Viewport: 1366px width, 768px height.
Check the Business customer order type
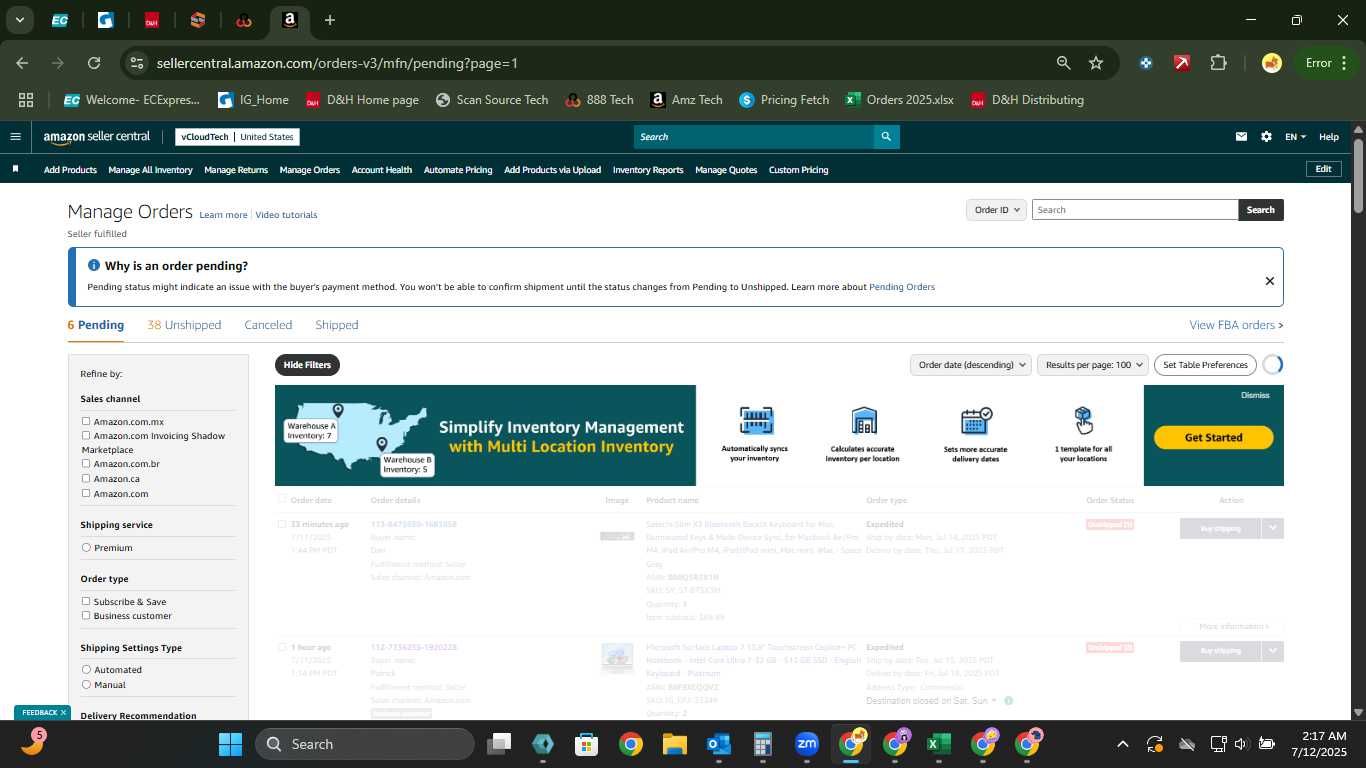86,616
